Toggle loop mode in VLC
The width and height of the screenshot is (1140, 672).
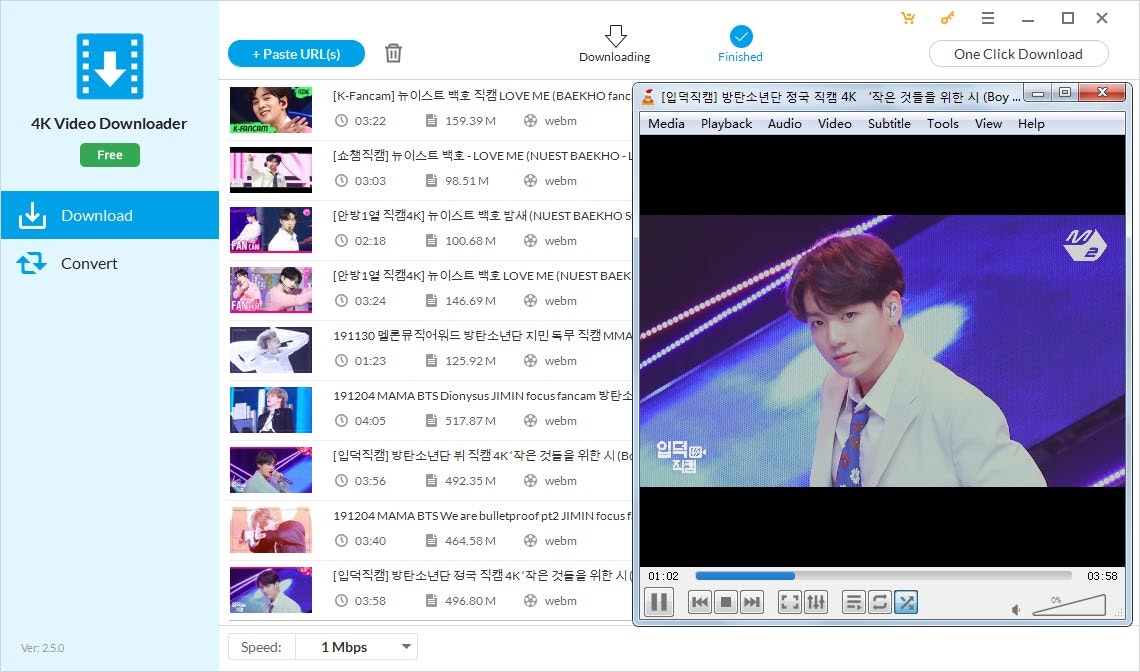(x=880, y=602)
